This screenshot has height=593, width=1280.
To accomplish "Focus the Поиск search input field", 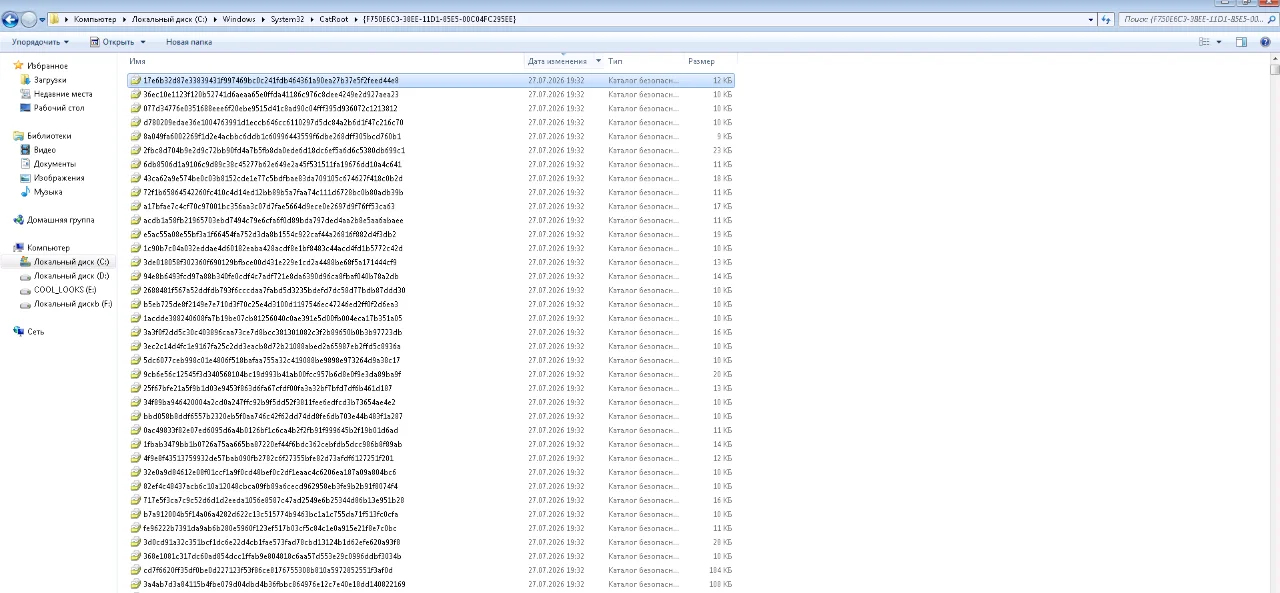I will [1192, 19].
